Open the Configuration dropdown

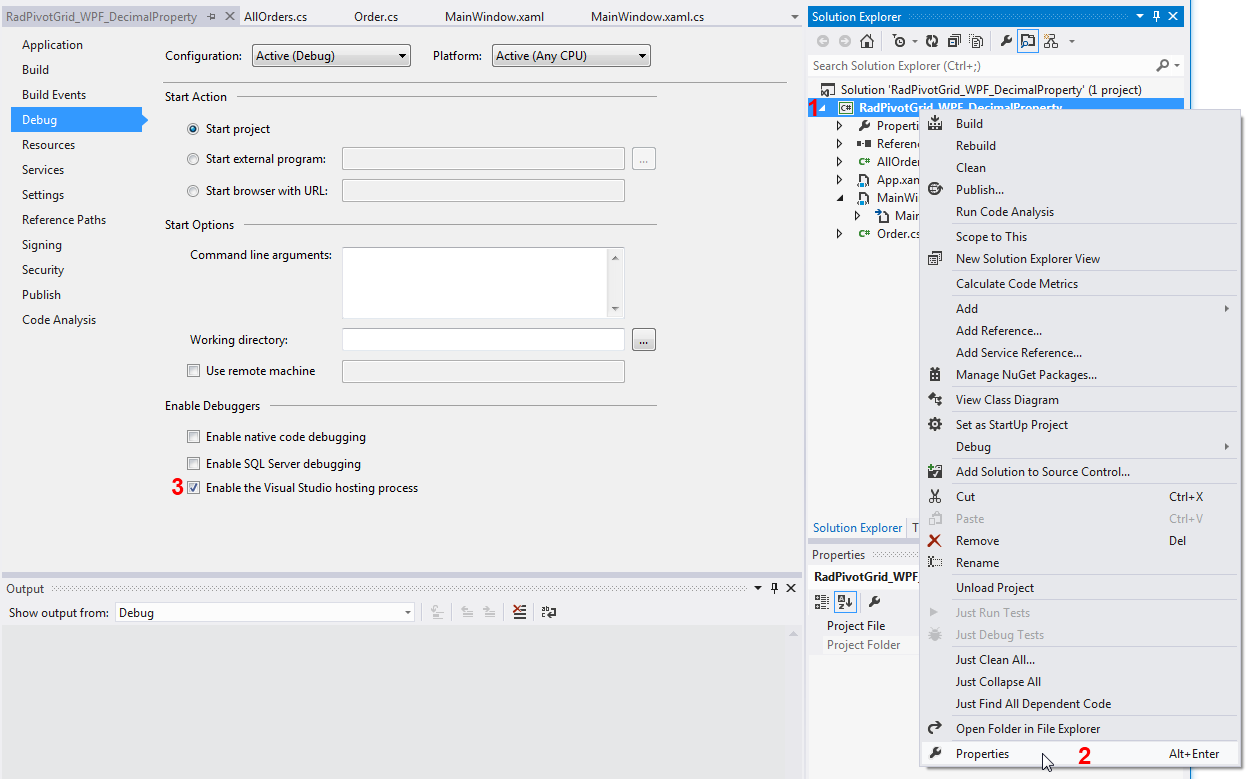click(331, 56)
